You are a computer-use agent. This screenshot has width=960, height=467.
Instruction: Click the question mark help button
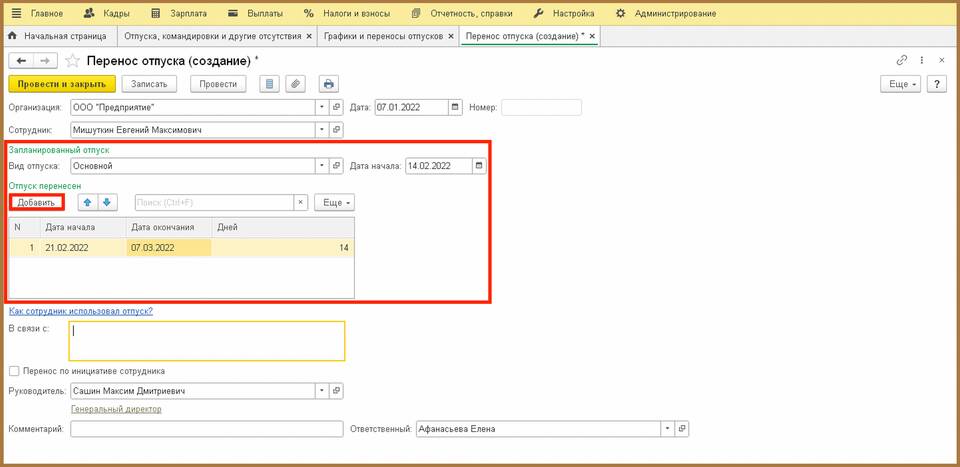(937, 84)
